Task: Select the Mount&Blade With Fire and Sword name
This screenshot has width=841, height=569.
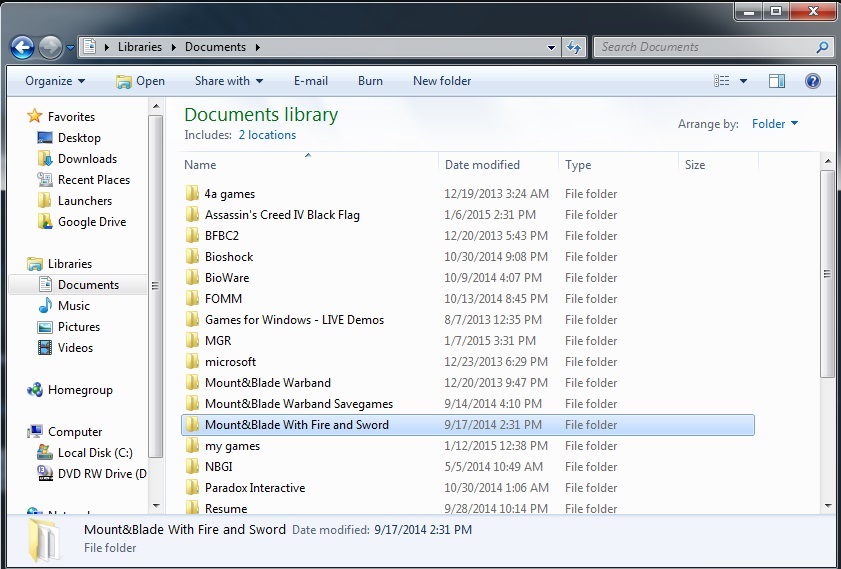Action: pos(297,425)
